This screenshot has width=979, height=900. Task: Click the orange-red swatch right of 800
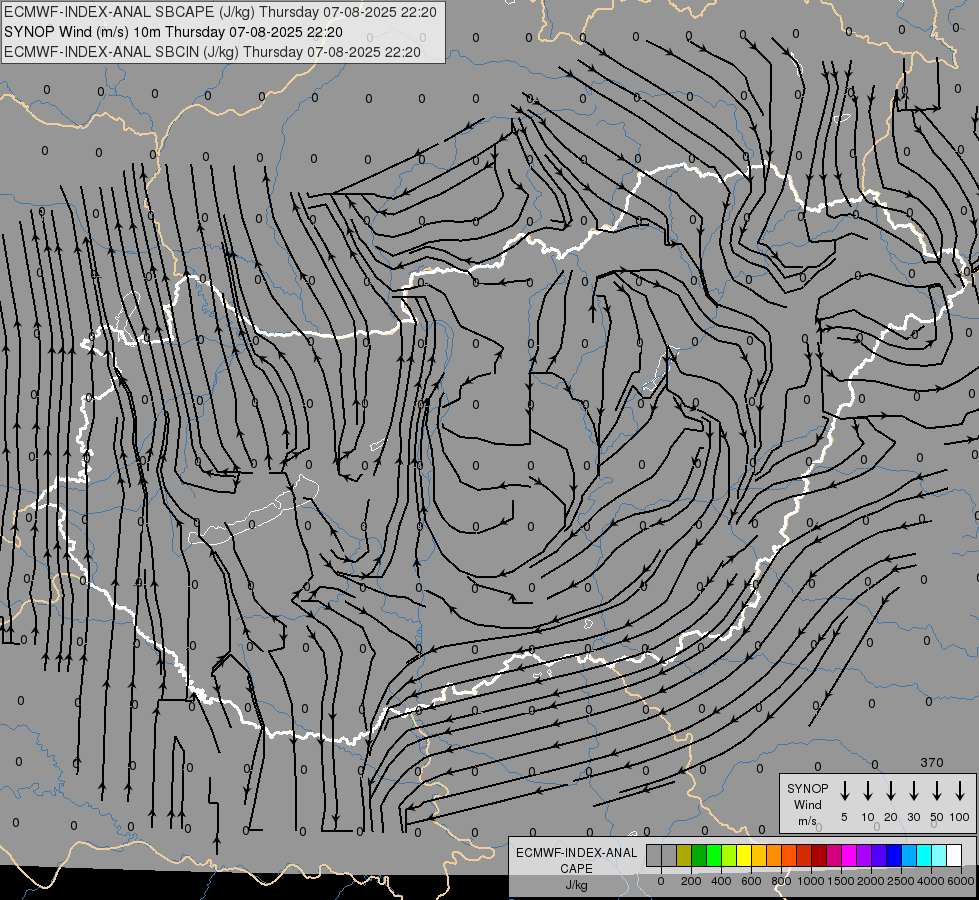tap(789, 855)
